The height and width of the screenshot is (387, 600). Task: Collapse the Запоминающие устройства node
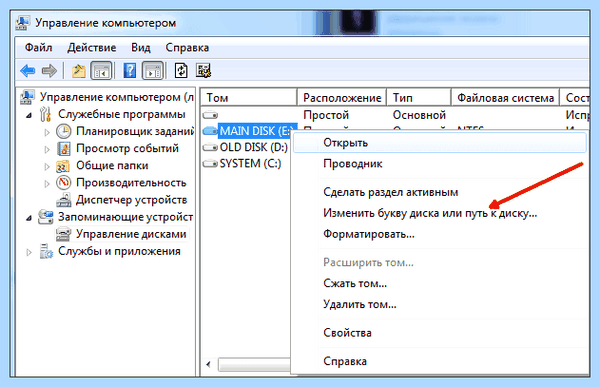[29, 218]
